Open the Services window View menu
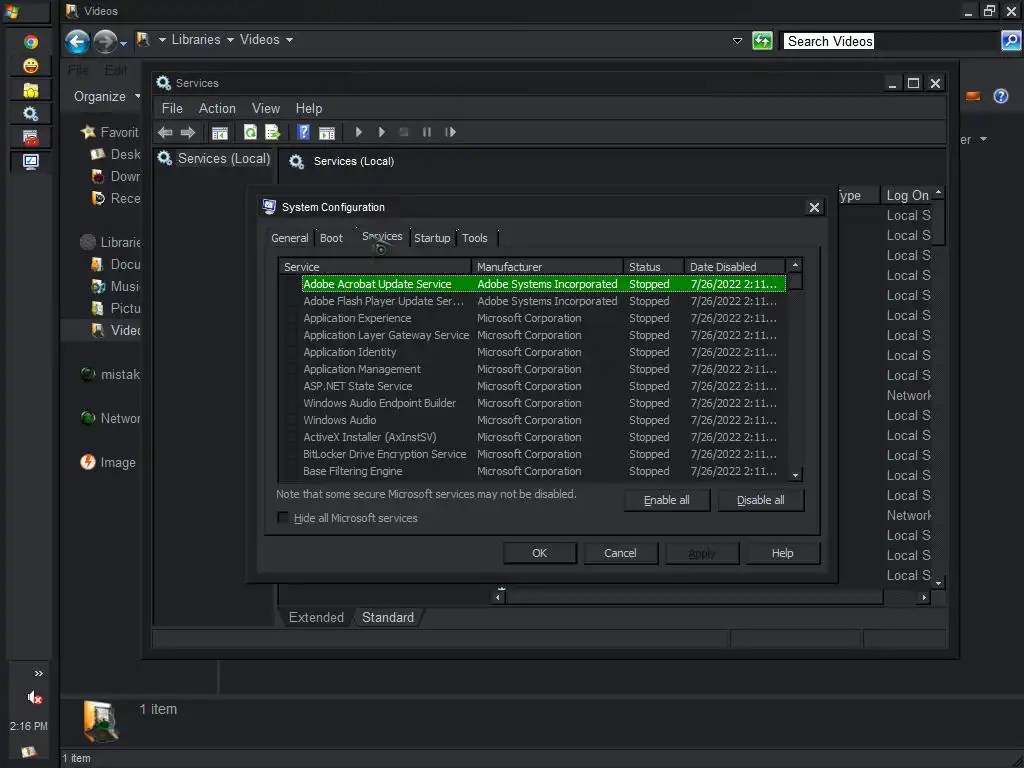1024x768 pixels. pos(266,108)
